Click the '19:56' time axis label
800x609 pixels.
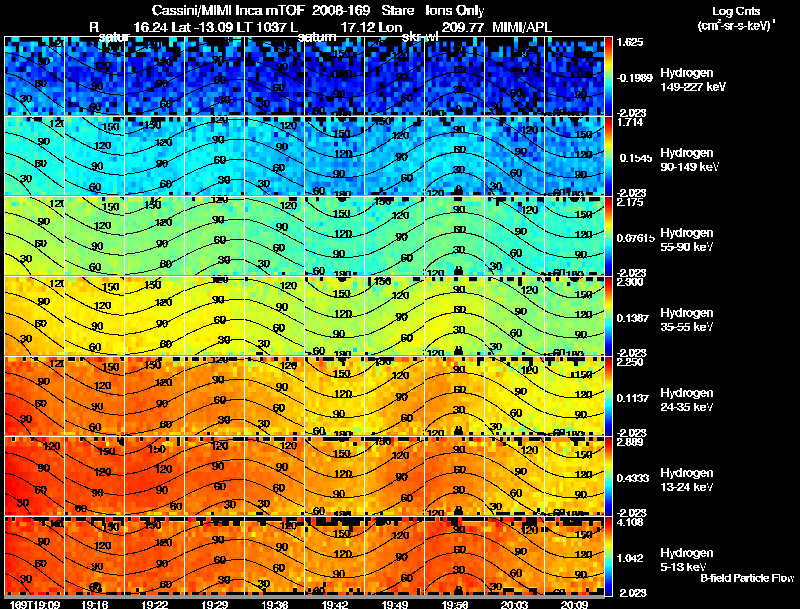(455, 604)
